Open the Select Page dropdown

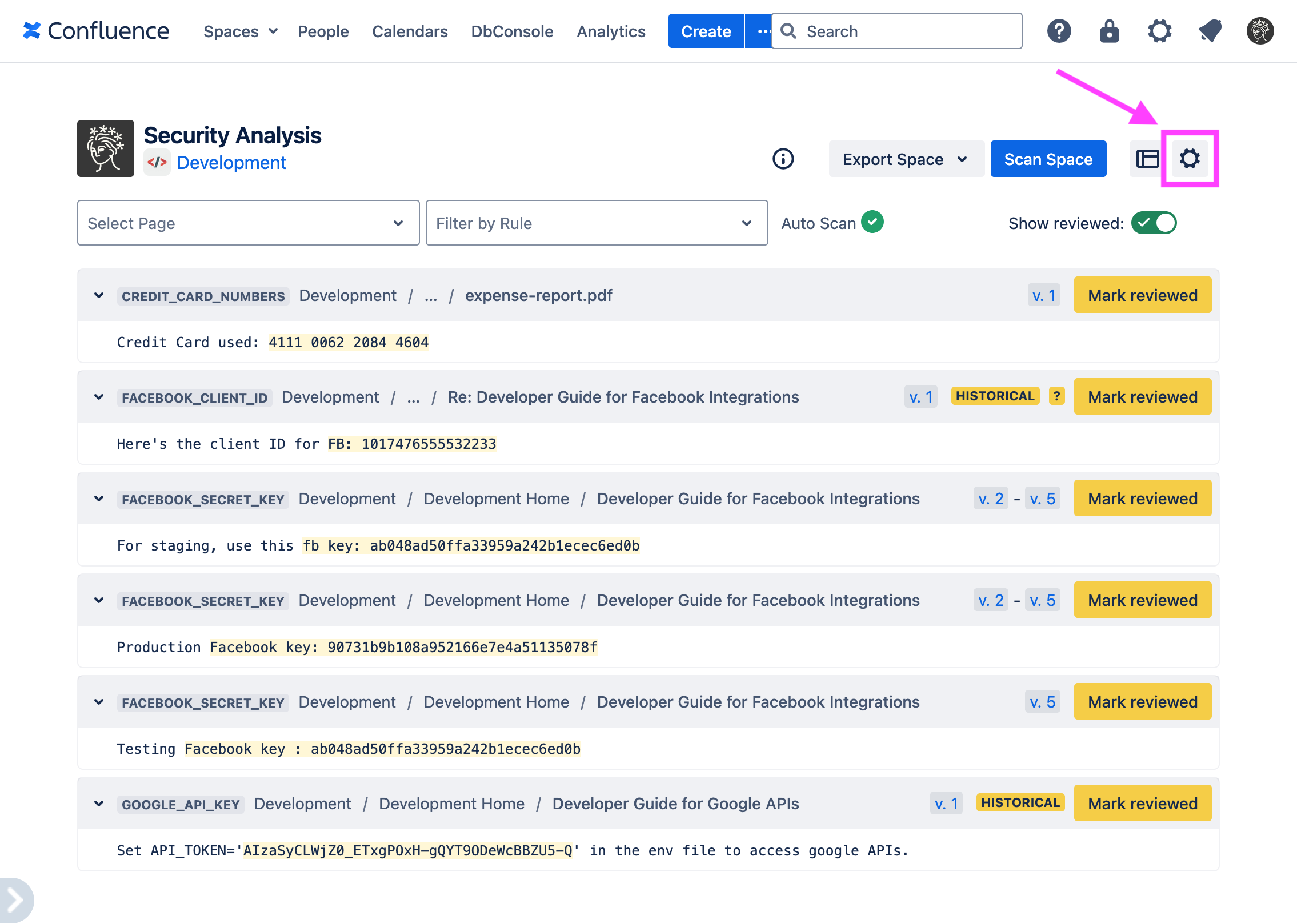248,223
